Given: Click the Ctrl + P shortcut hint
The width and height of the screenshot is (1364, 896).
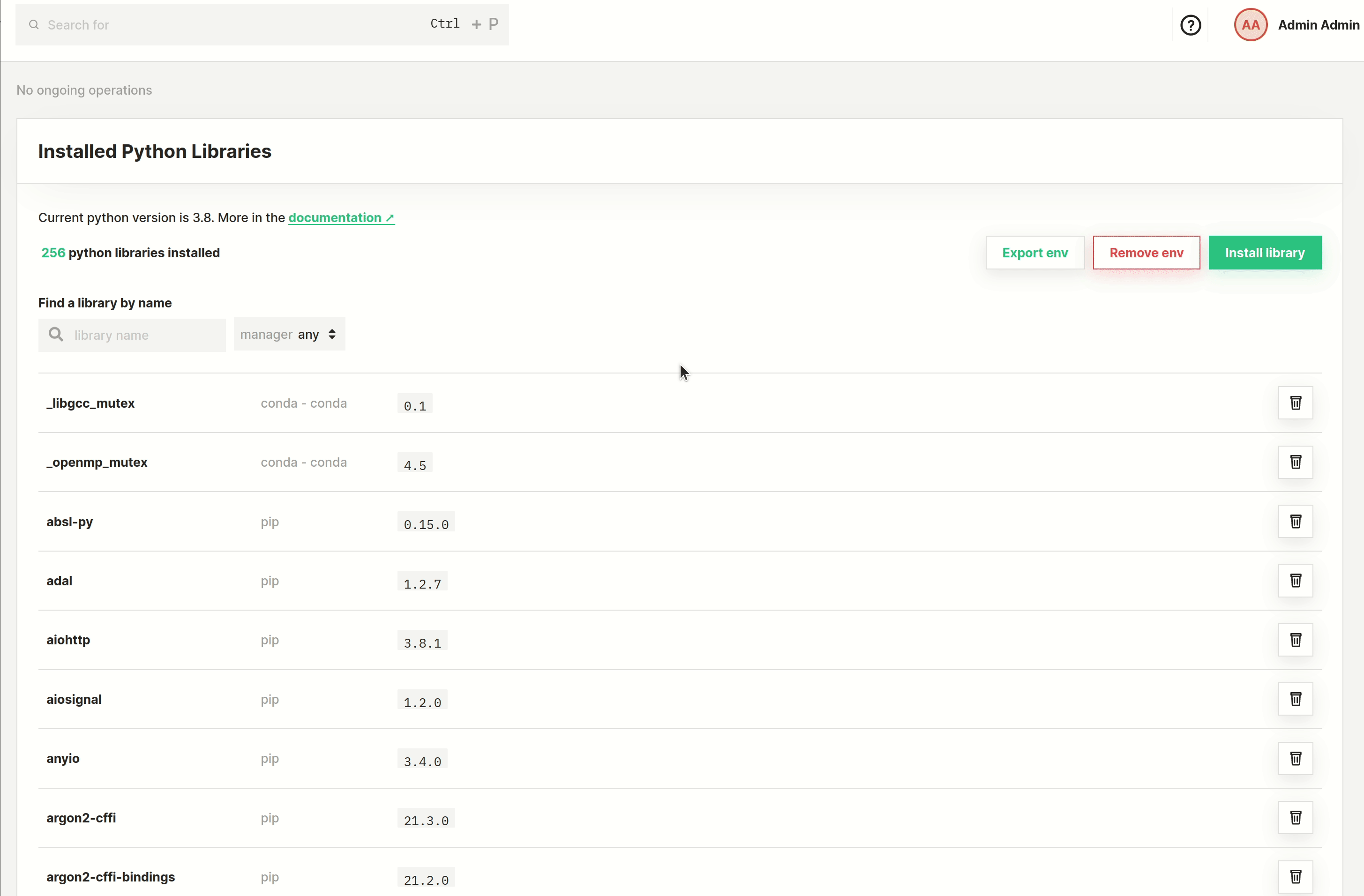Looking at the screenshot, I should click(x=464, y=23).
